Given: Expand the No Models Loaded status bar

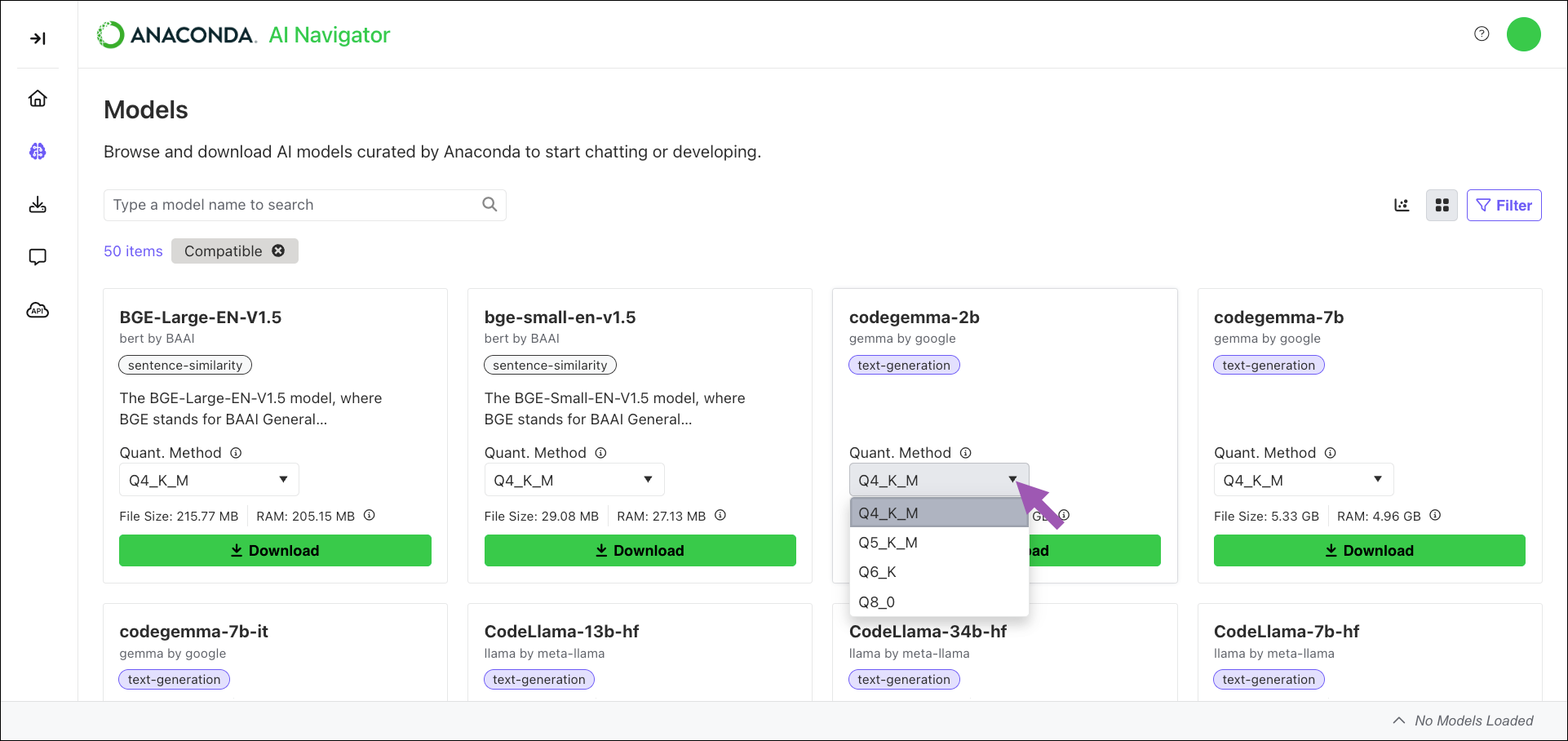Looking at the screenshot, I should [x=1397, y=721].
